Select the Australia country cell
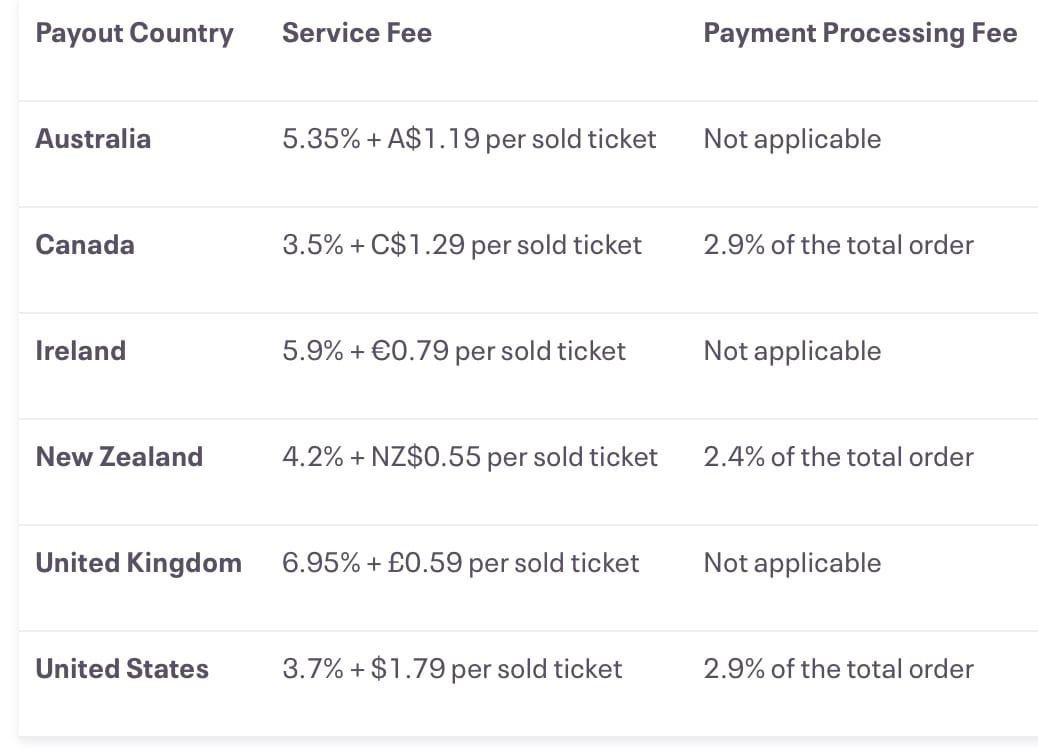Viewport: 1038px width, 752px height. pos(93,139)
